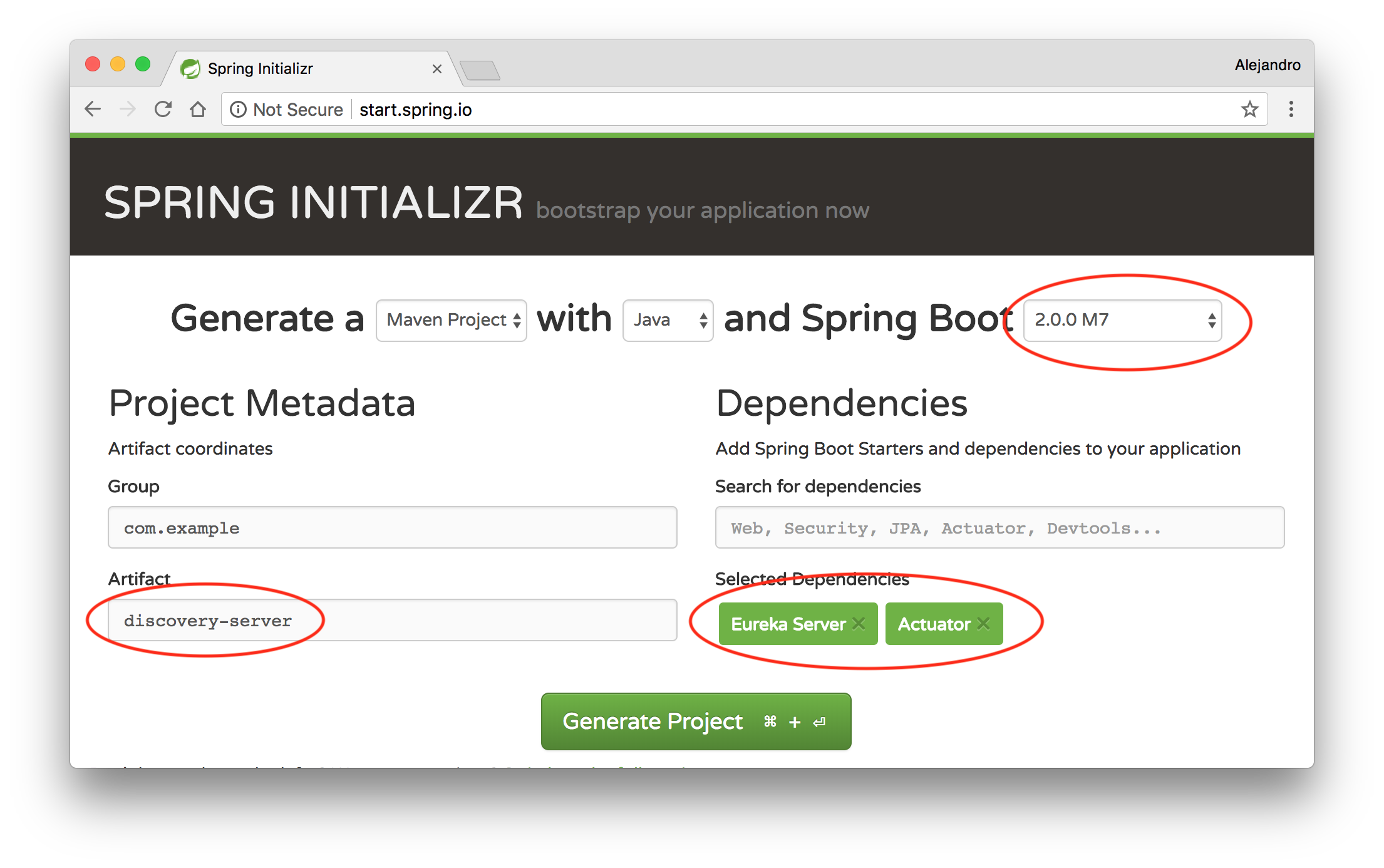Screen dimensions: 1384x868
Task: Open the Java language dropdown
Action: tap(667, 320)
